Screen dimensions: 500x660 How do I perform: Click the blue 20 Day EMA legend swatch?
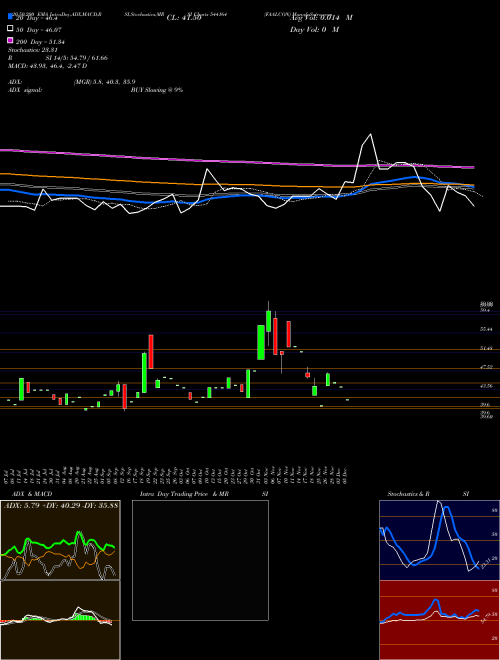pyautogui.click(x=10, y=17)
